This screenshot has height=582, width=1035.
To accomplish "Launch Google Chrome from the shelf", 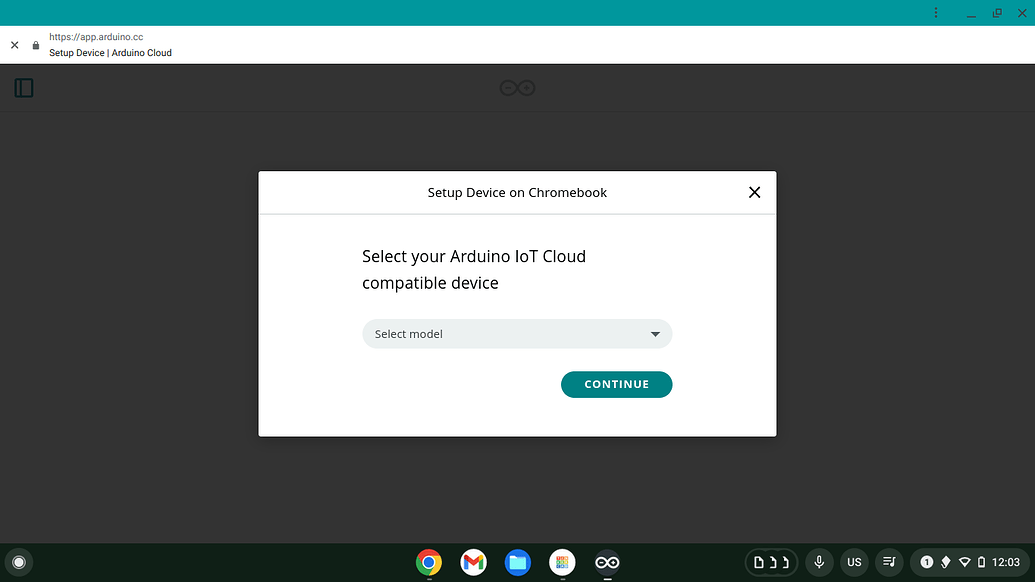I will click(x=428, y=562).
